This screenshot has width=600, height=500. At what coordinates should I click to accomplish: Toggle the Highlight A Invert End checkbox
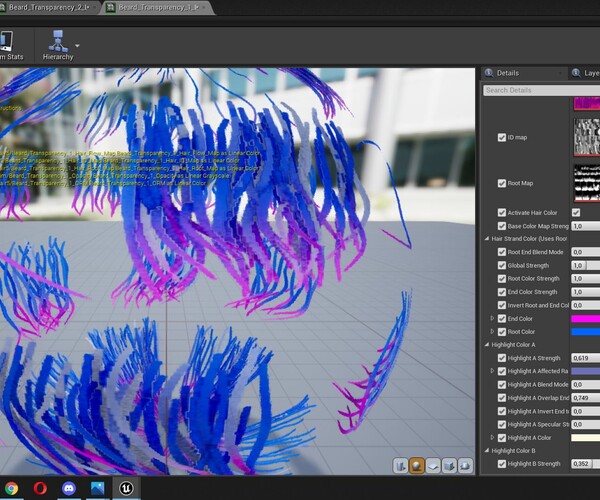tap(502, 411)
